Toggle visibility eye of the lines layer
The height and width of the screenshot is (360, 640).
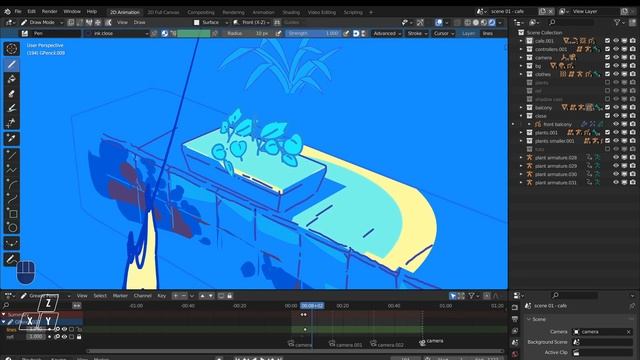[x=64, y=329]
